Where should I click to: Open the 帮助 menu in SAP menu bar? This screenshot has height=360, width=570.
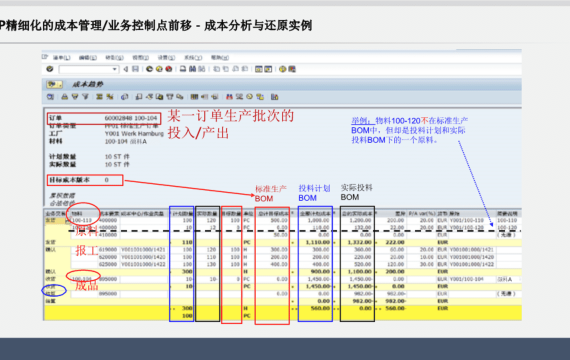coord(220,58)
